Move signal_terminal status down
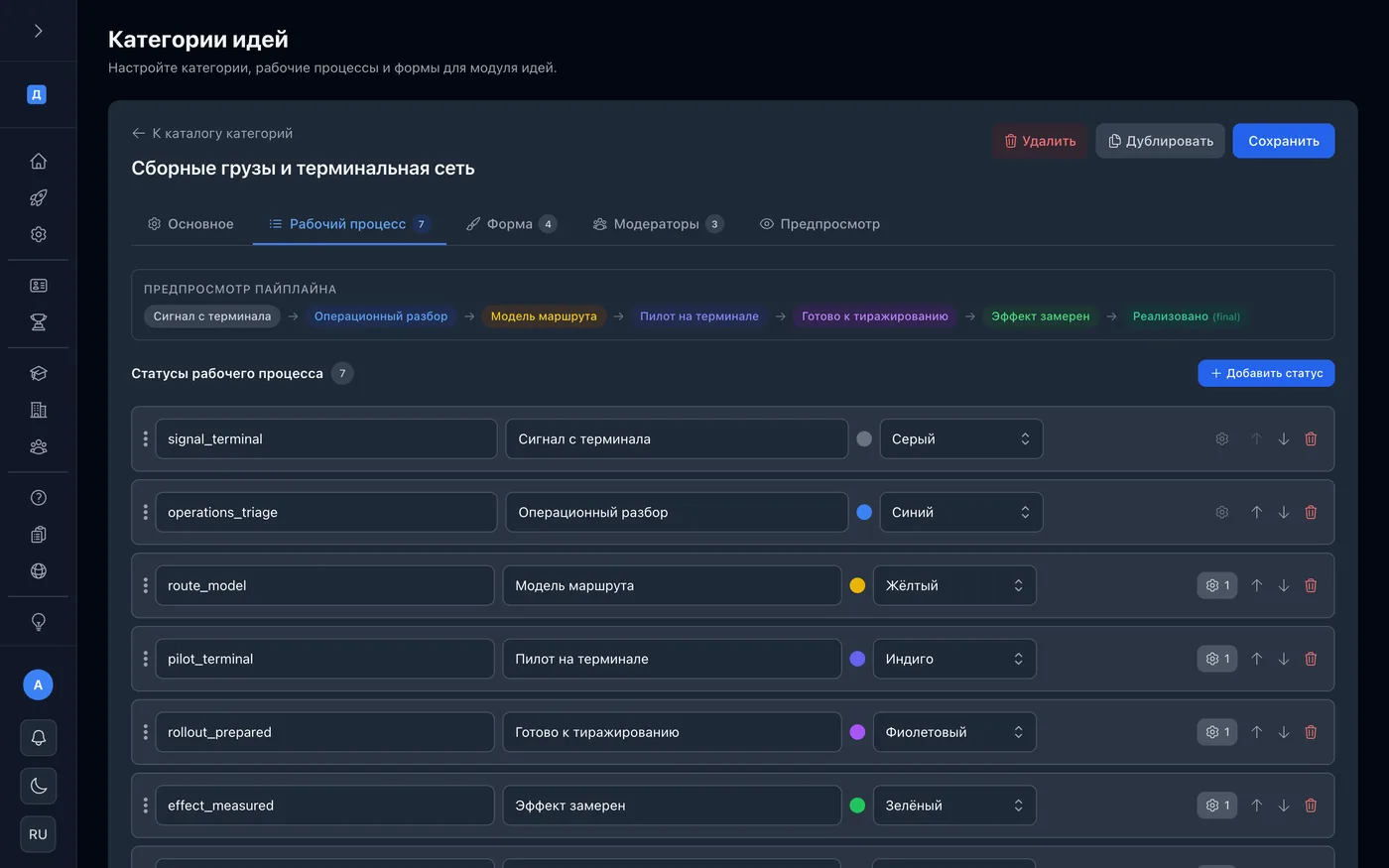This screenshot has height=868, width=1389. point(1283,438)
